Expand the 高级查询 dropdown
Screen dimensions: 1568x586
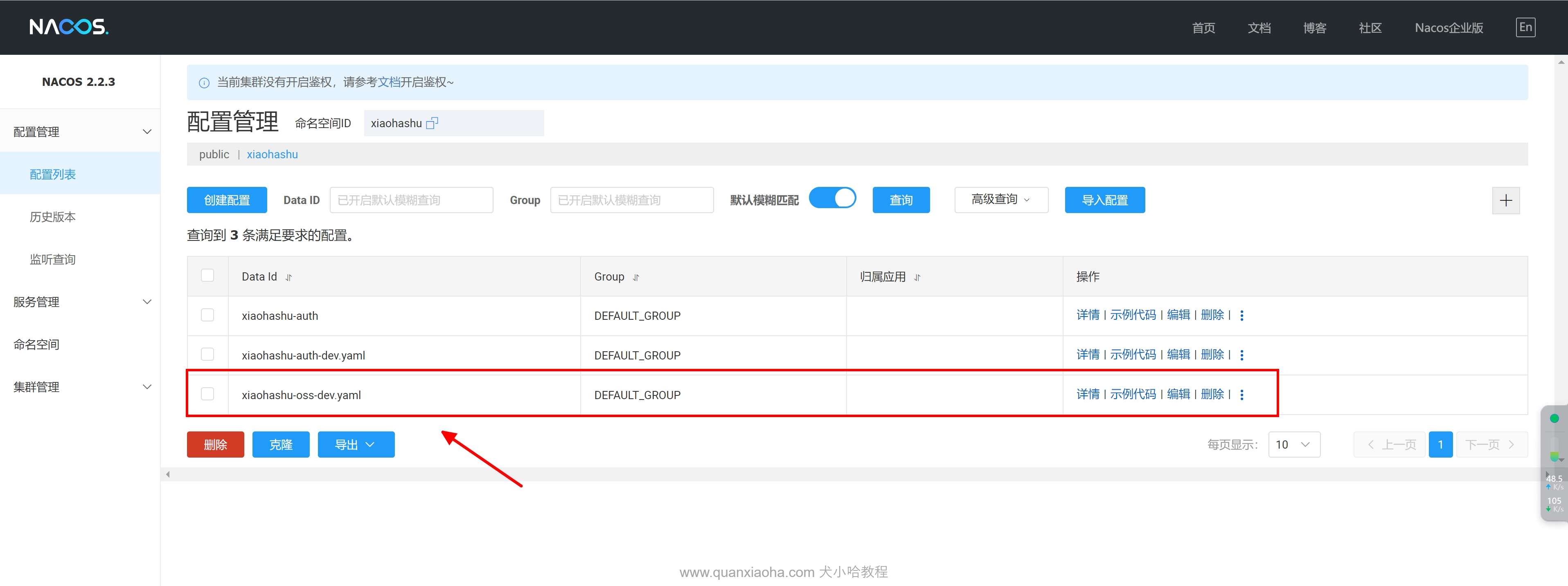1001,200
